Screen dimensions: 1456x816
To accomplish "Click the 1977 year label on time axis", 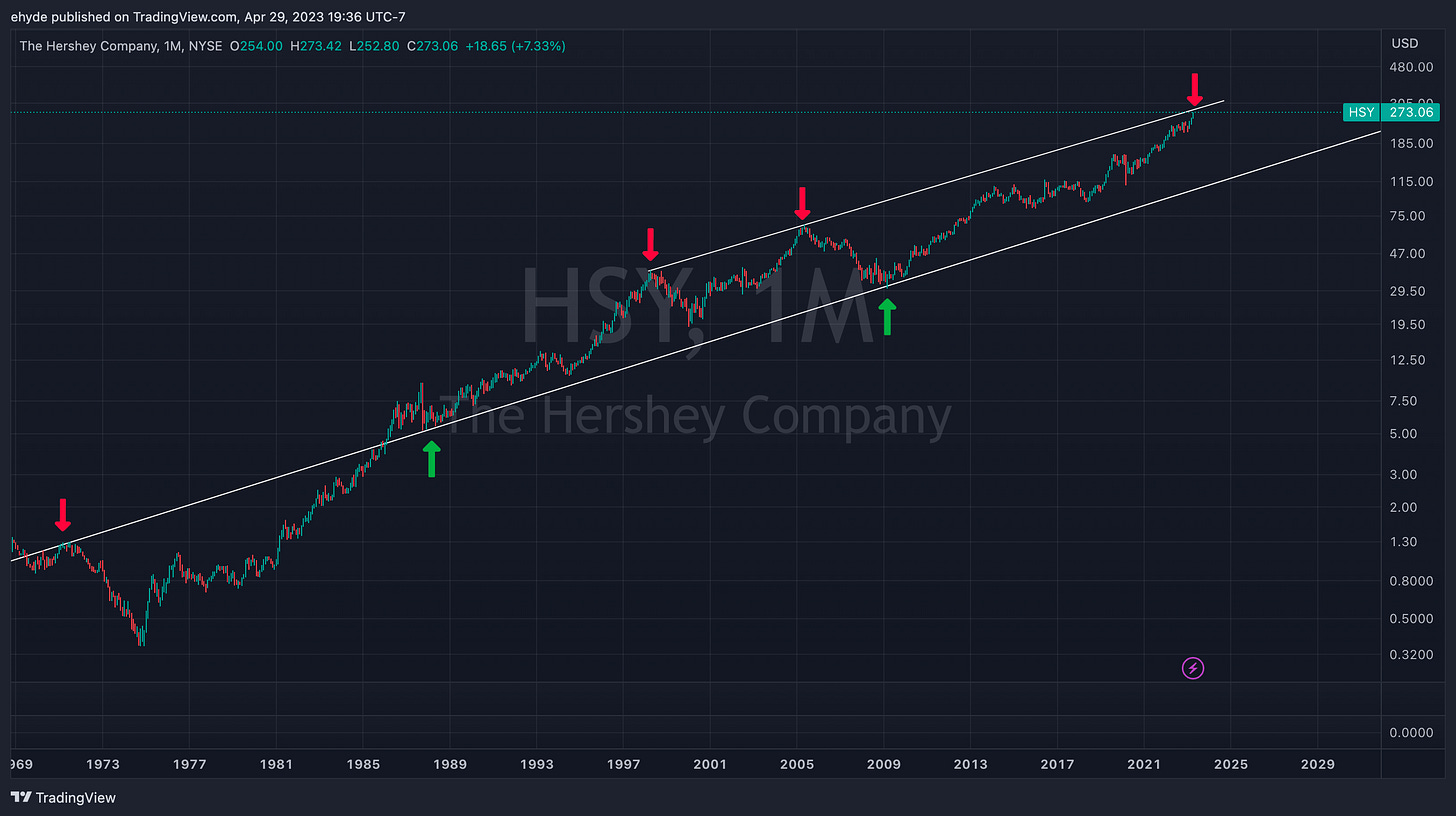I will click(x=189, y=764).
